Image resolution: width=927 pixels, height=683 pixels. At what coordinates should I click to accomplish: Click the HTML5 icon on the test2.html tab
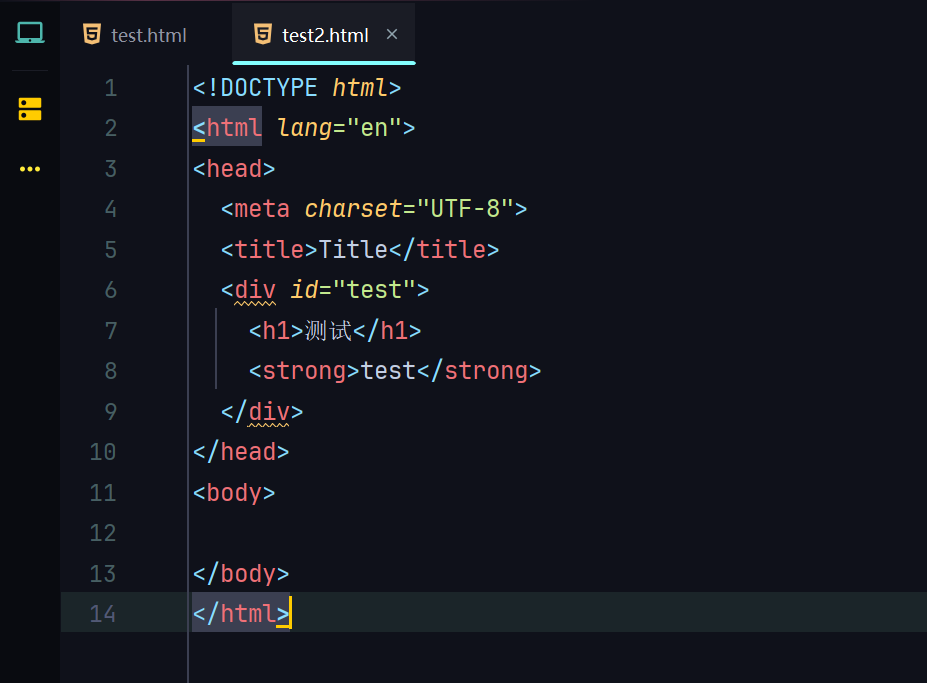[x=263, y=35]
